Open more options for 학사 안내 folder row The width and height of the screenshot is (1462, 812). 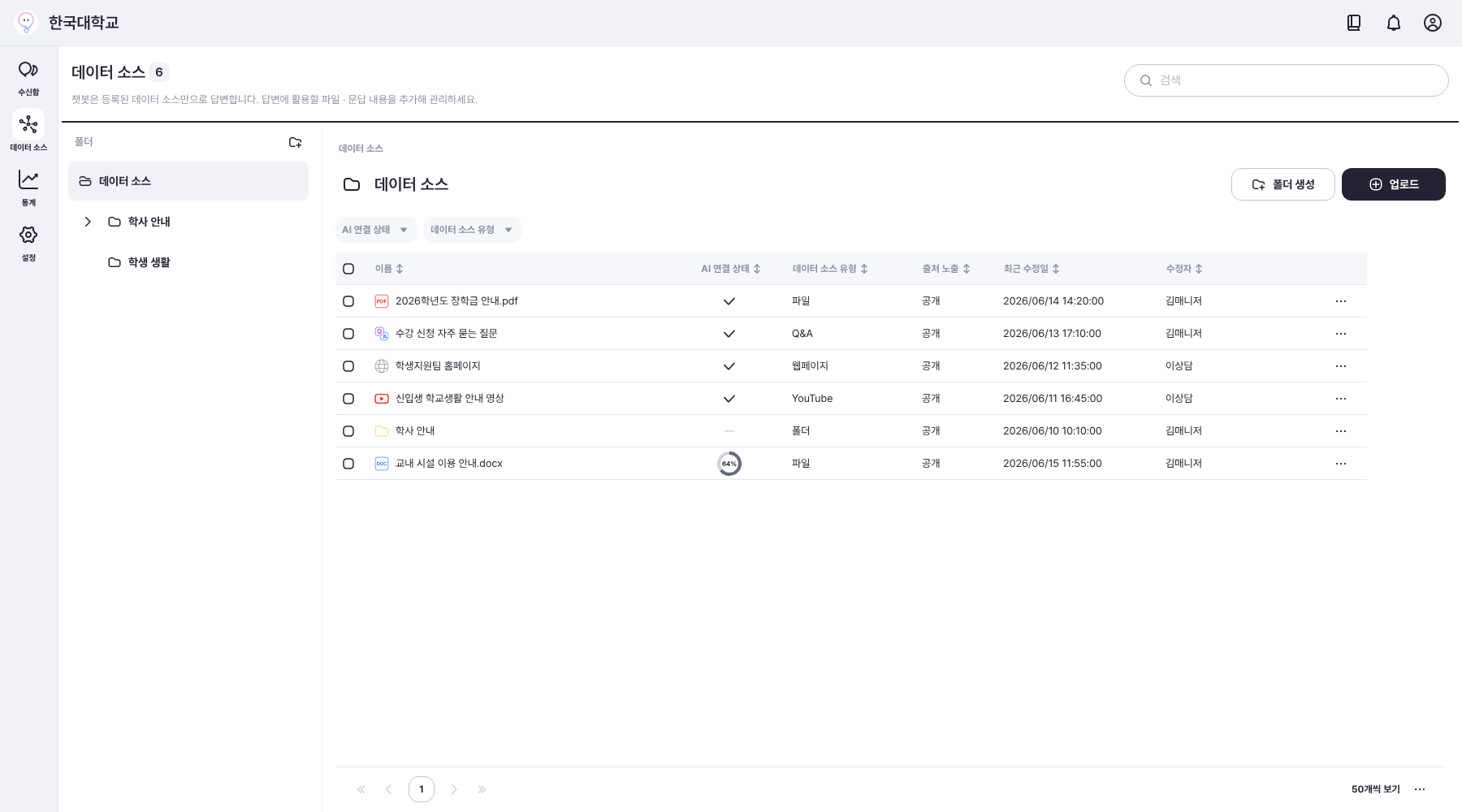click(x=1341, y=431)
